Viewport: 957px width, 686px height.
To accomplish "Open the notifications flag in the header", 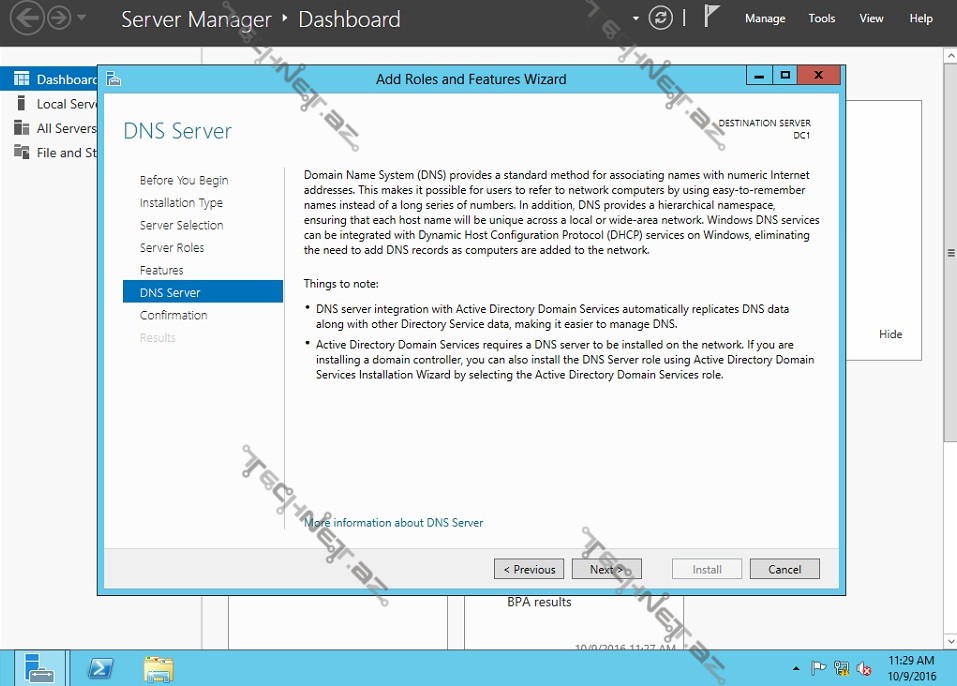I will 712,17.
